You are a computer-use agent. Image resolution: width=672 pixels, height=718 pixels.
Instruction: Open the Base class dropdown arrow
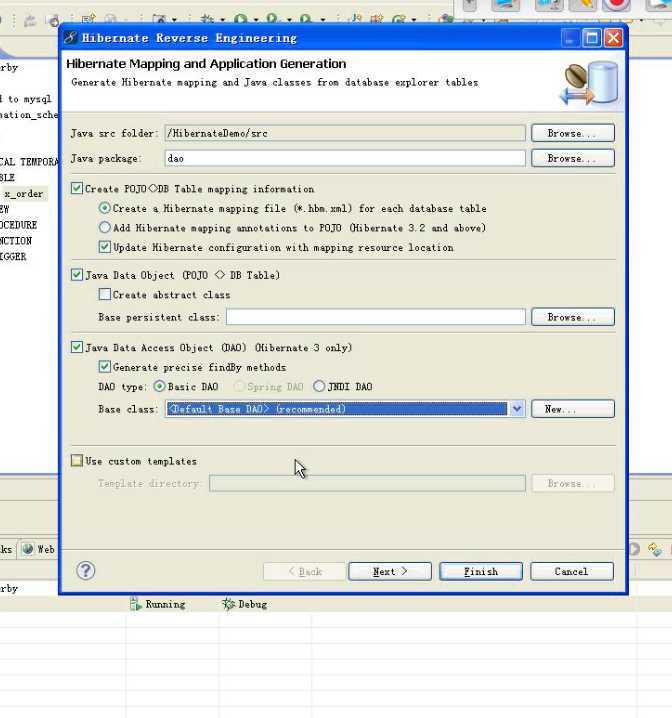pyautogui.click(x=517, y=408)
